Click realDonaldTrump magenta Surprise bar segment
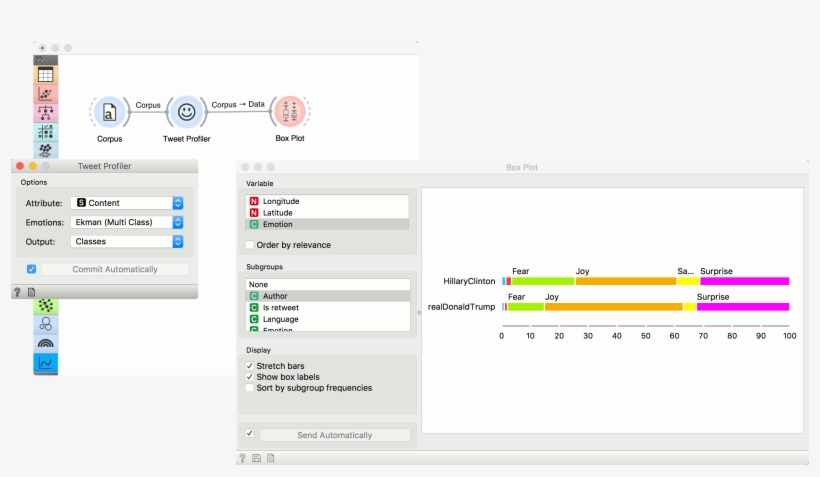Viewport: 820px width, 477px height. point(743,307)
